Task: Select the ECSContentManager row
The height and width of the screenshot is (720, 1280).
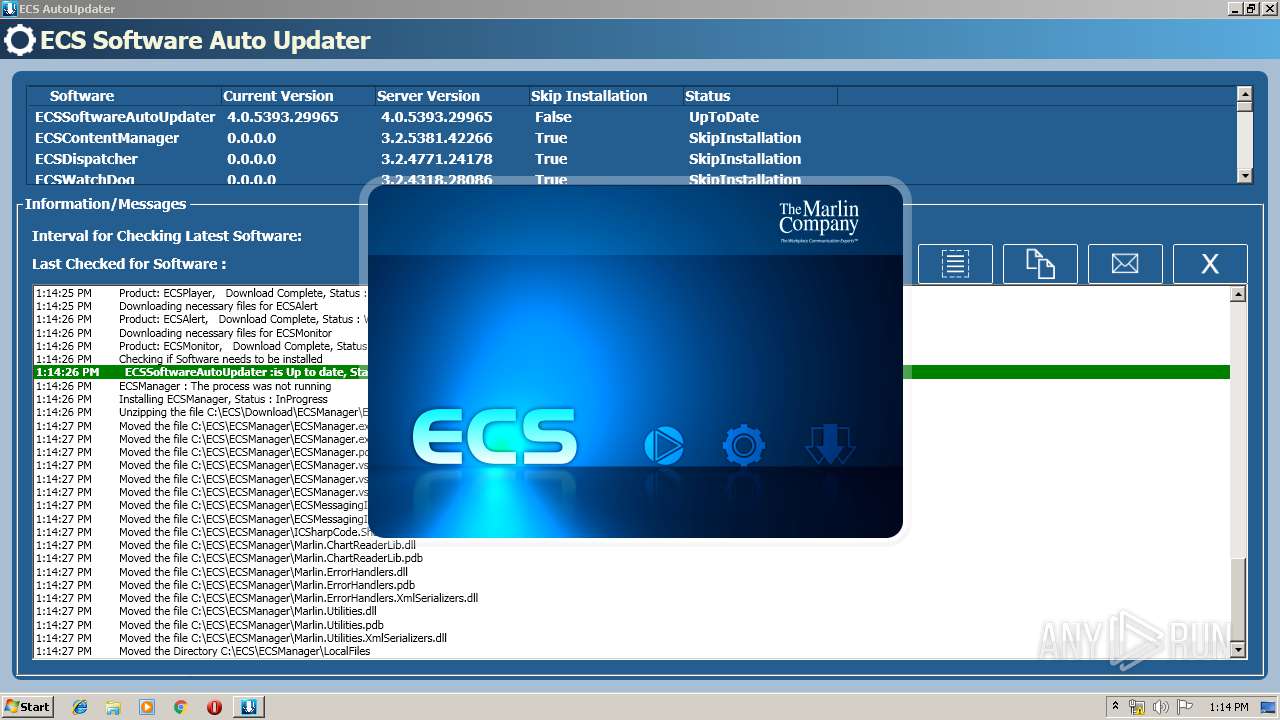Action: tap(632, 138)
